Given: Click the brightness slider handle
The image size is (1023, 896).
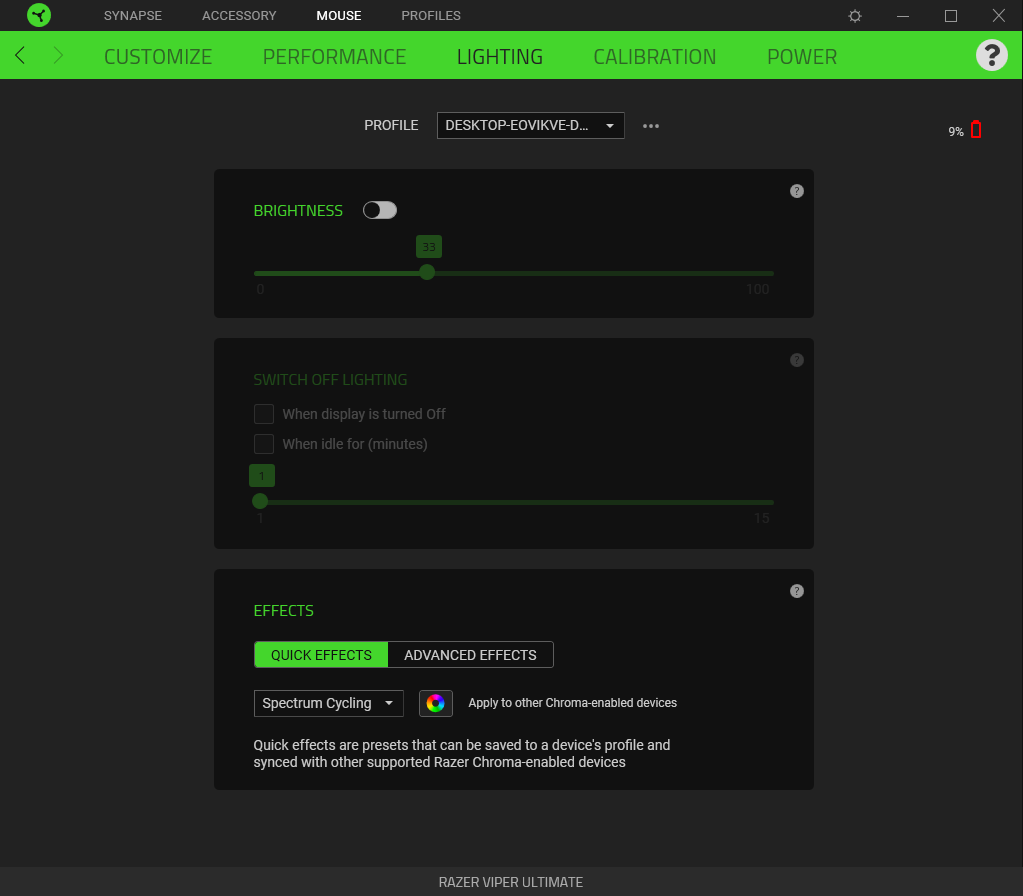Looking at the screenshot, I should (x=427, y=272).
